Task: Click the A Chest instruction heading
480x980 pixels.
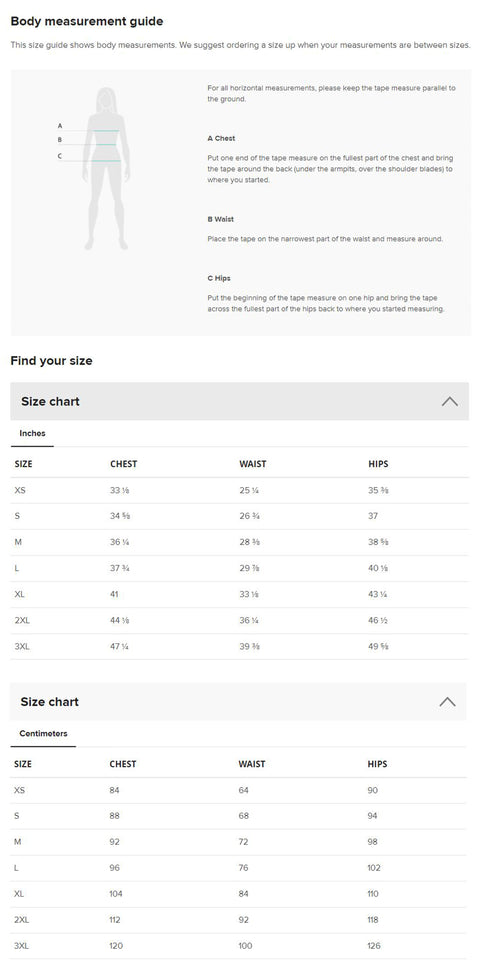Action: pos(221,138)
